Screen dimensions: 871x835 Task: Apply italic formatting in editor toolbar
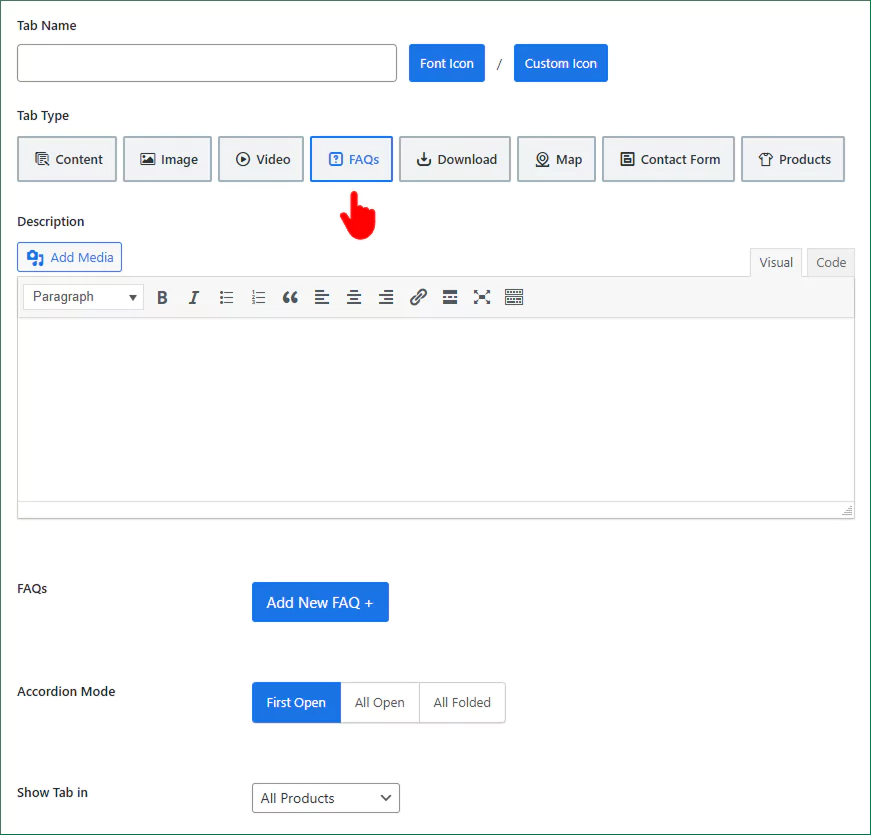pos(194,297)
